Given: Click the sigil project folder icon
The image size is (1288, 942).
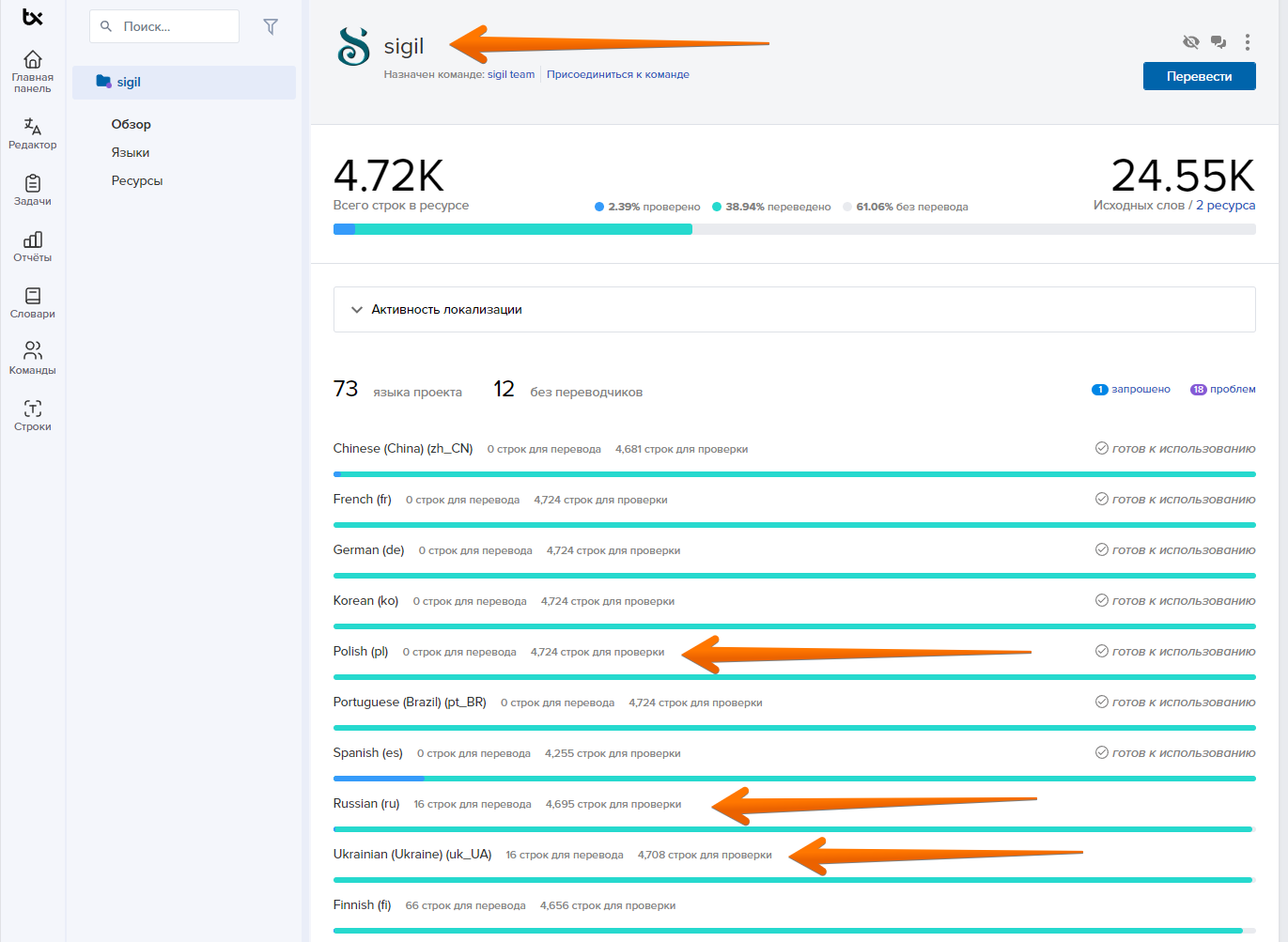Looking at the screenshot, I should click(x=103, y=82).
